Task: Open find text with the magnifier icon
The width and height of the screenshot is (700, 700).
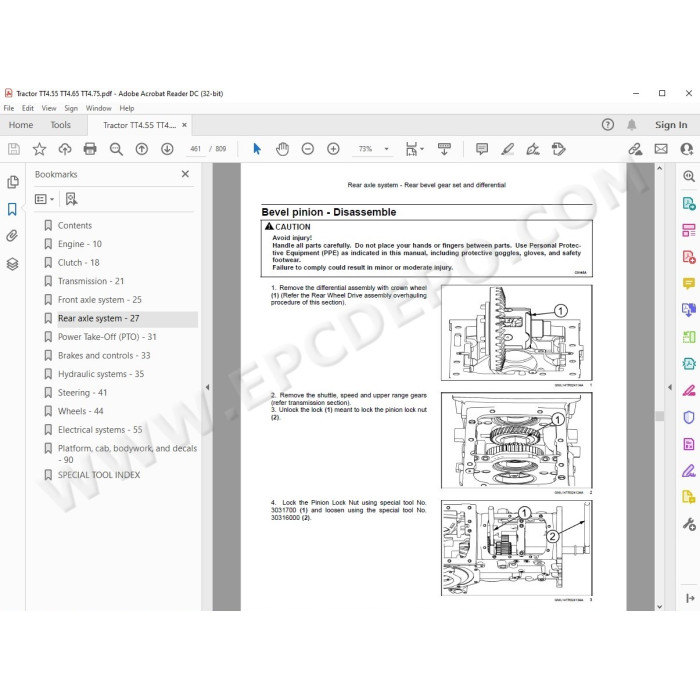Action: [x=116, y=149]
